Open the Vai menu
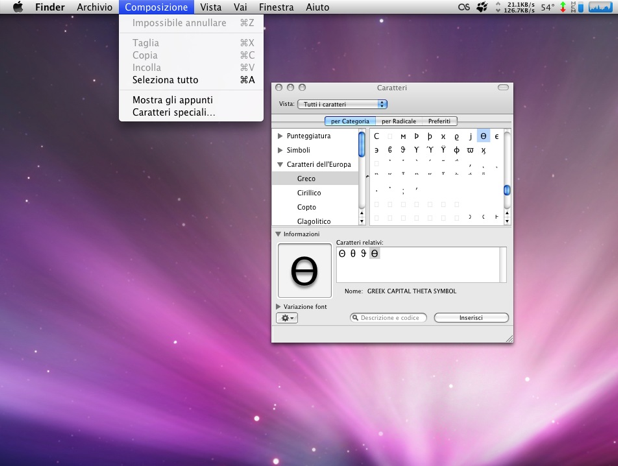The image size is (618, 466). tap(240, 7)
